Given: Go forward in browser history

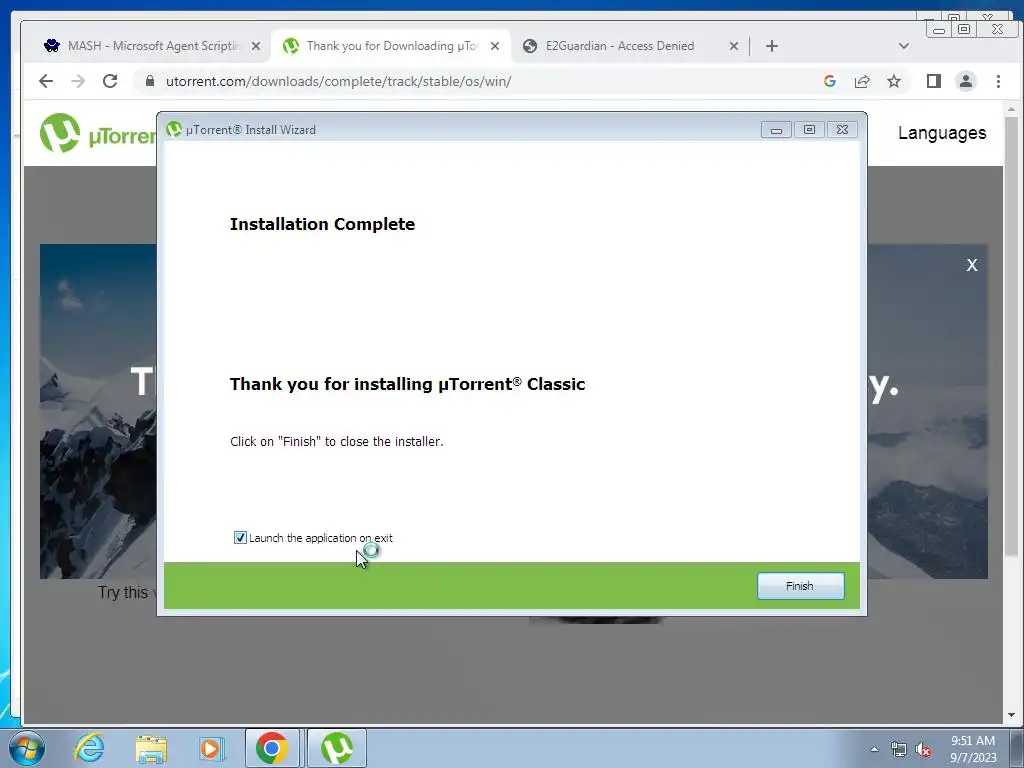Looking at the screenshot, I should coord(78,81).
